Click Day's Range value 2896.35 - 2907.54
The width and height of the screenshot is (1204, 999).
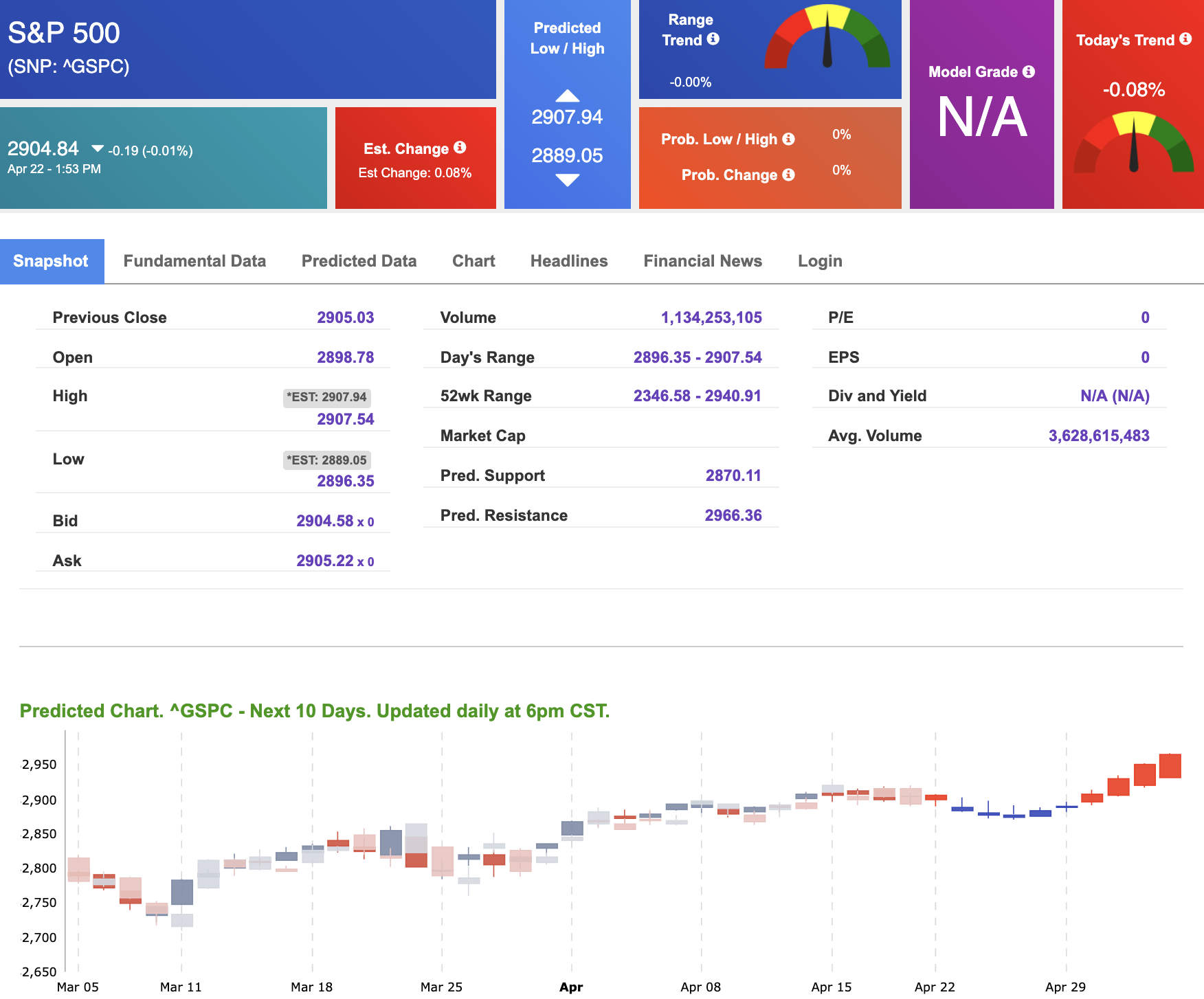[x=698, y=357]
